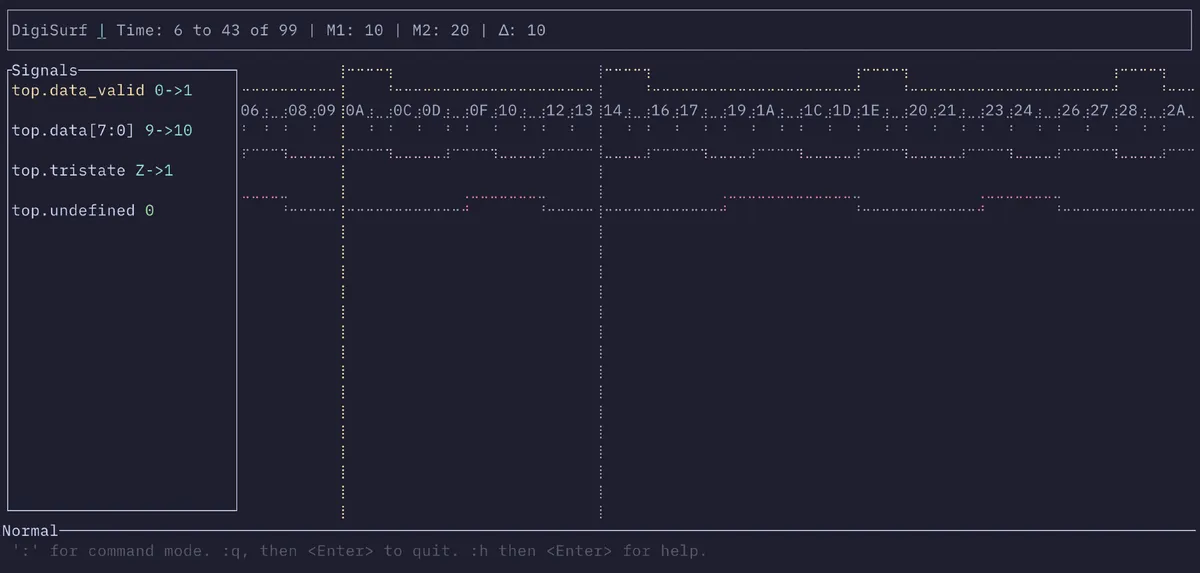The image size is (1200, 573).
Task: Click the M1 vertical marker line
Action: coord(343,350)
